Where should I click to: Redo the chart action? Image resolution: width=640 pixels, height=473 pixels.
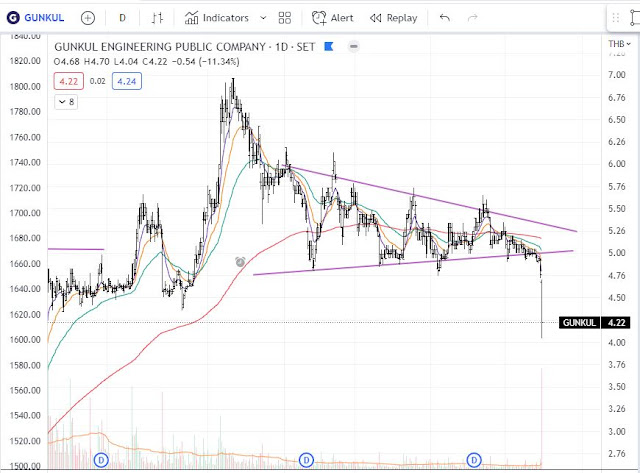click(x=473, y=18)
